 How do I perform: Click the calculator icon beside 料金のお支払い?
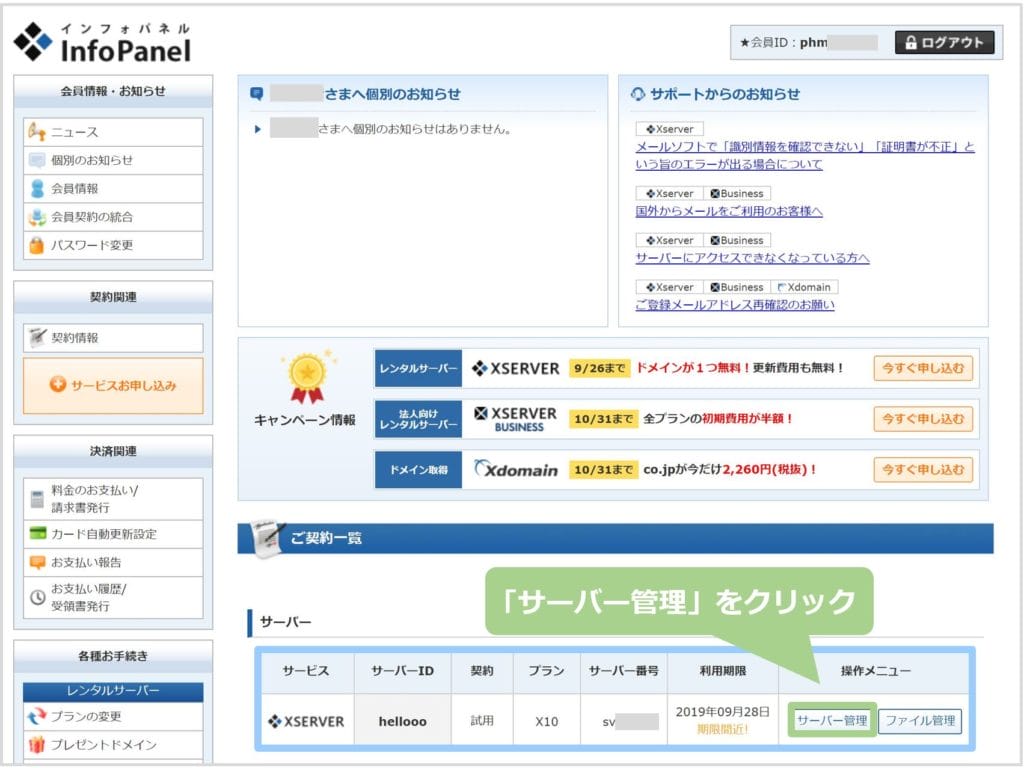point(37,499)
